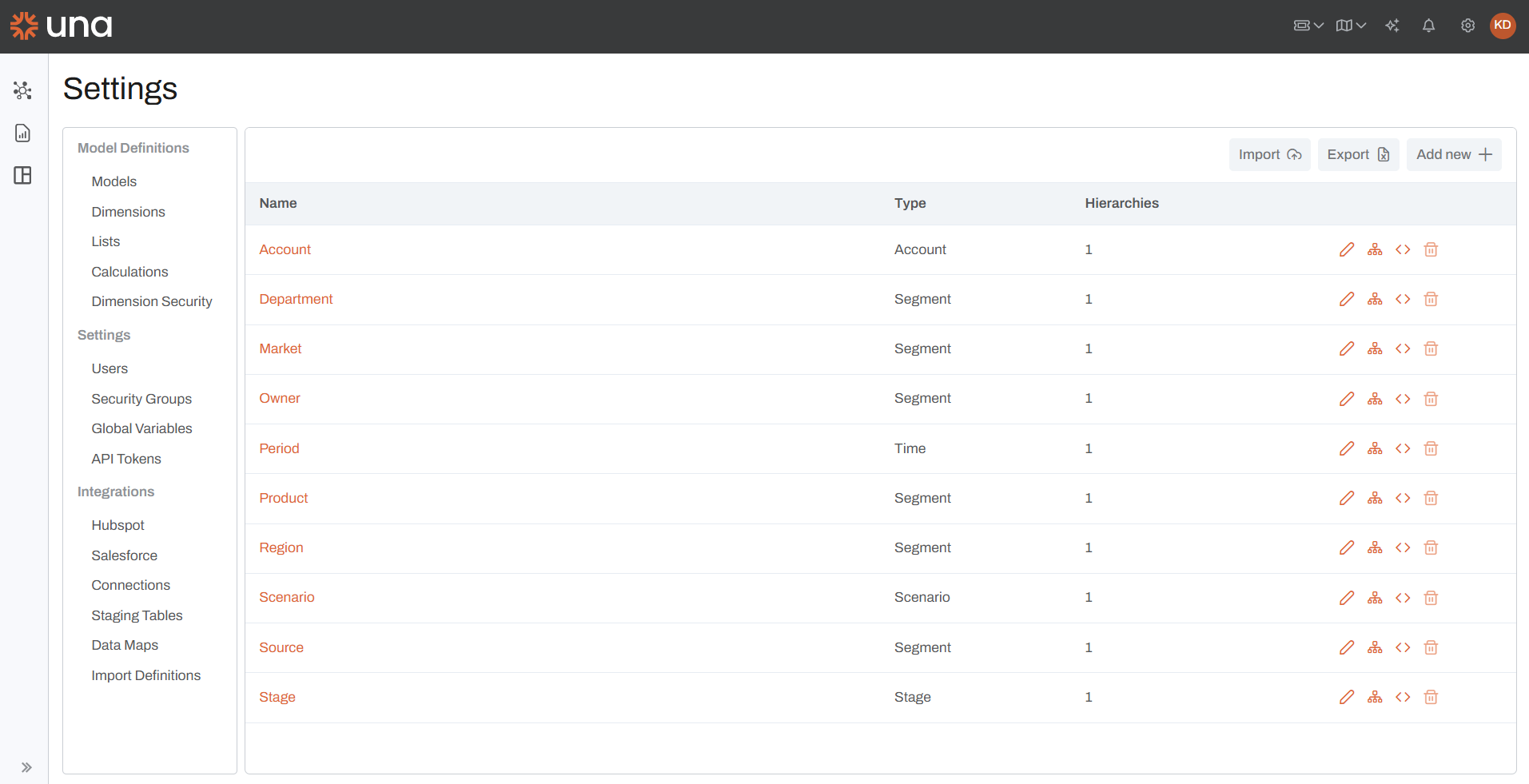Edit the Source dimension
Screen dimensions: 1529x784
[1347, 647]
